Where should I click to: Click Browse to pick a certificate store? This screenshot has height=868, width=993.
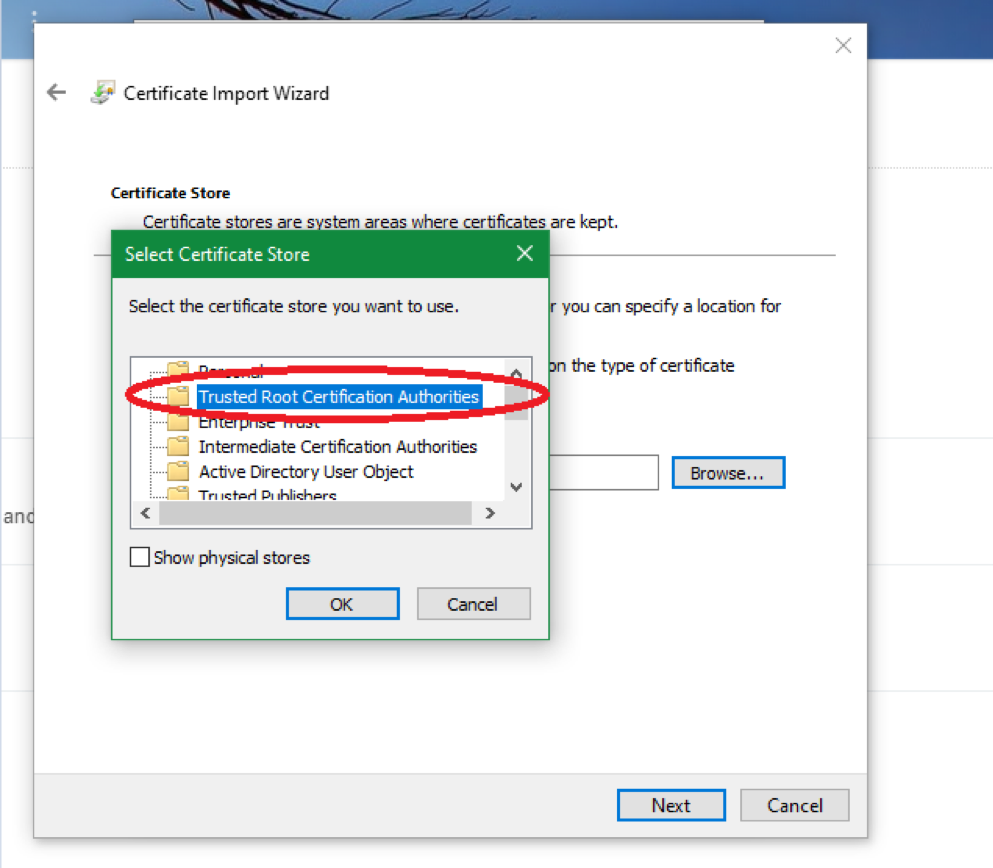click(728, 472)
